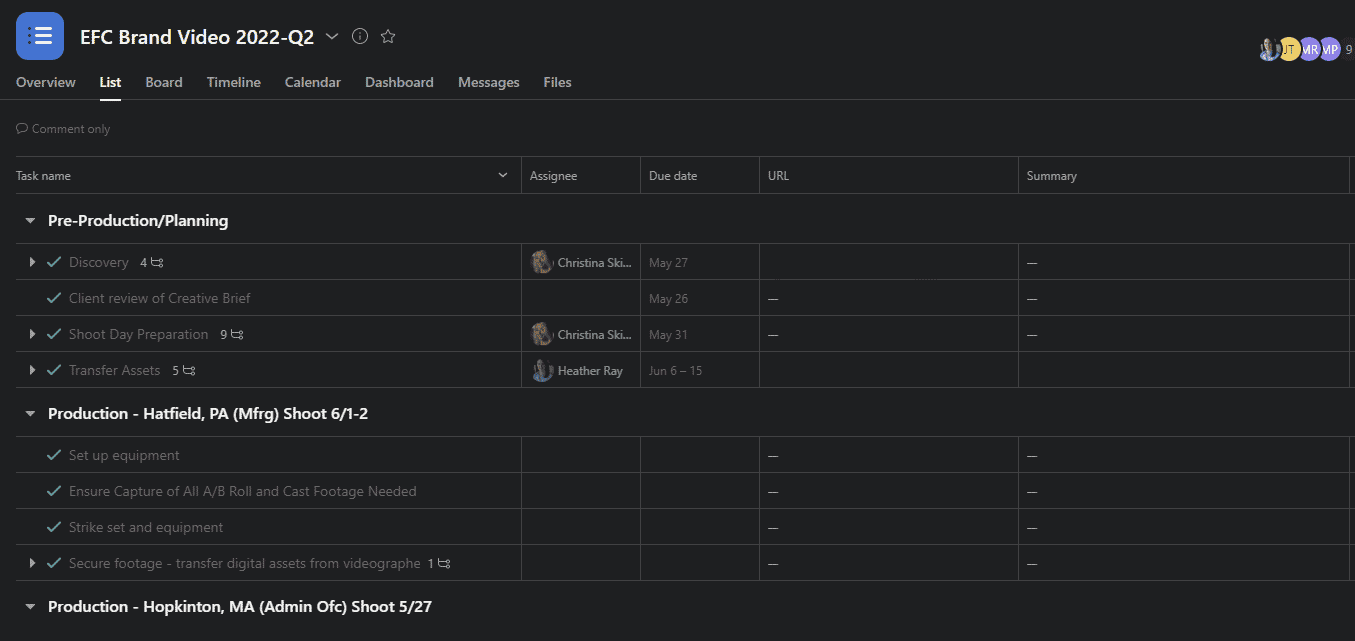Click empty URL cell in Transfer Assets row
Viewport: 1355px width, 641px height.
point(889,370)
